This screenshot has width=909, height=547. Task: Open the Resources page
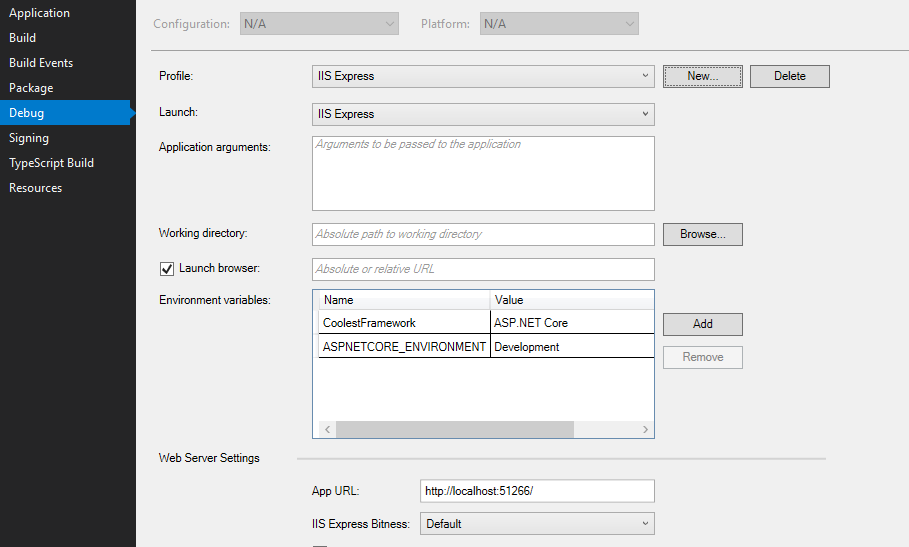(35, 188)
